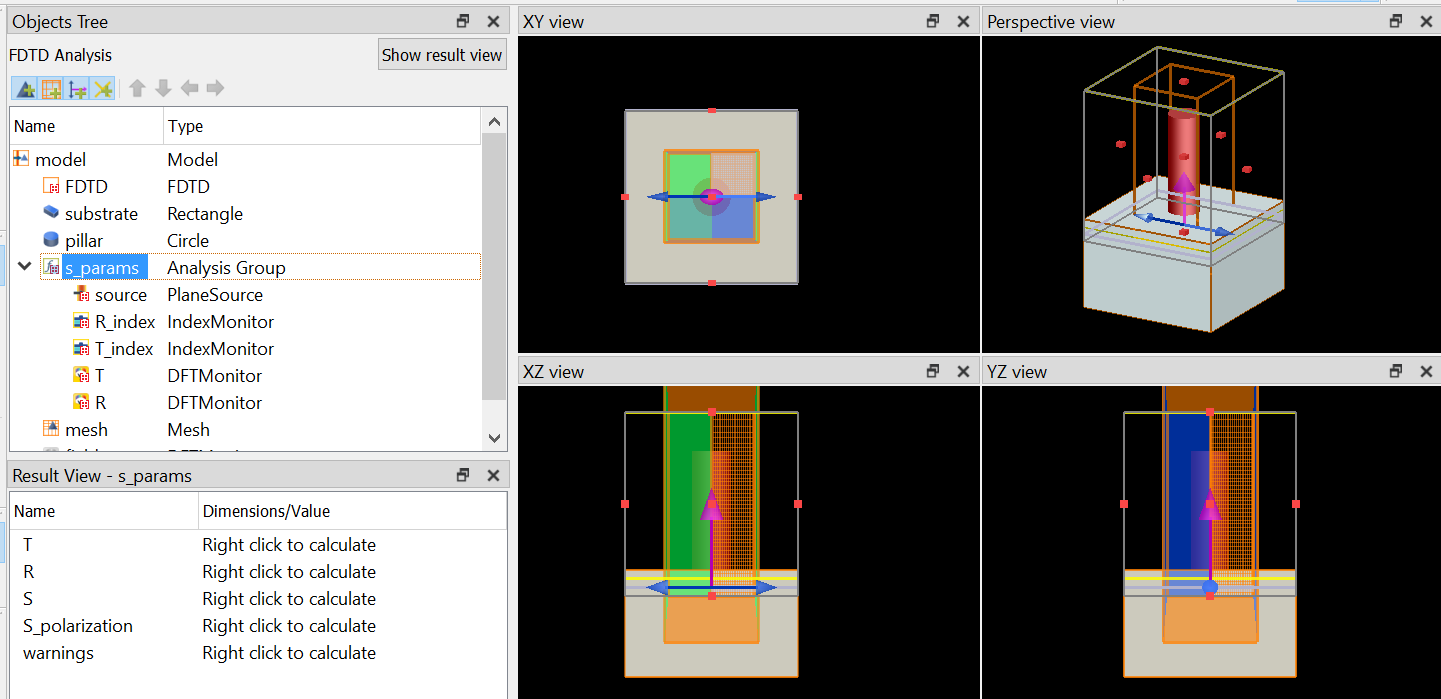1441x699 pixels.
Task: Click the add structure icon in Objects Tree toolbar
Action: [x=25, y=88]
